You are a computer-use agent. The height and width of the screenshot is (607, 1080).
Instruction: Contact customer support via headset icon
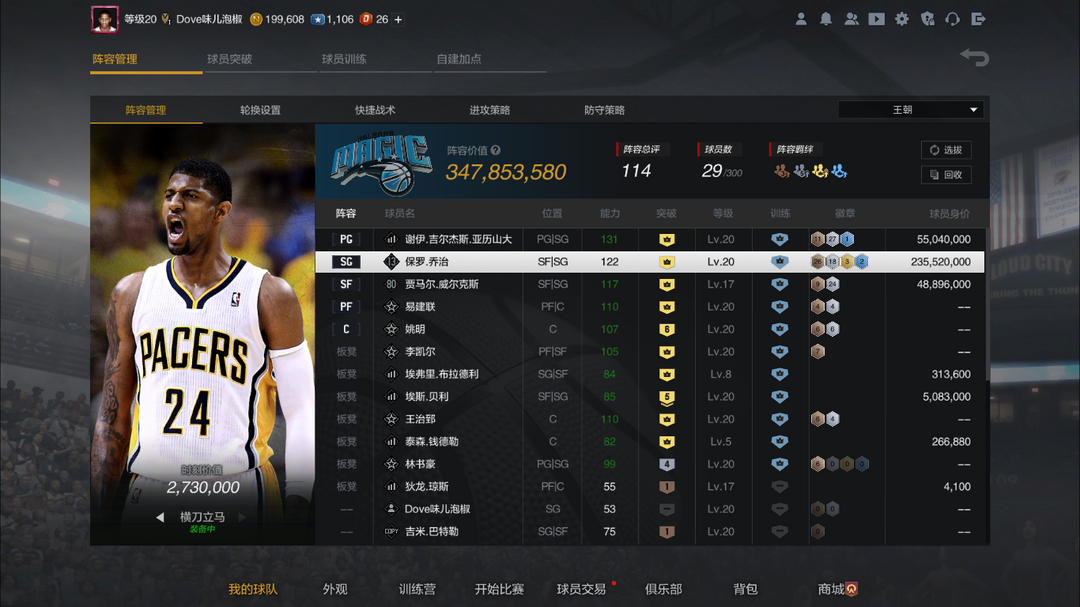(953, 19)
